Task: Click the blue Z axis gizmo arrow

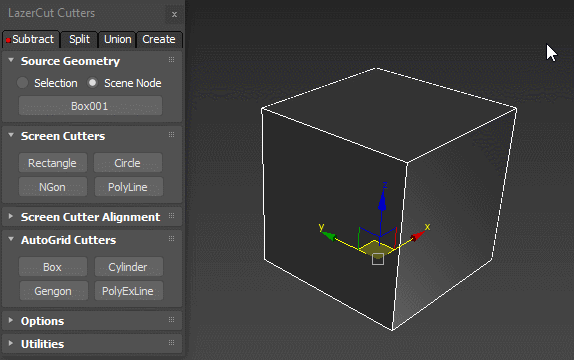Action: coord(382,201)
